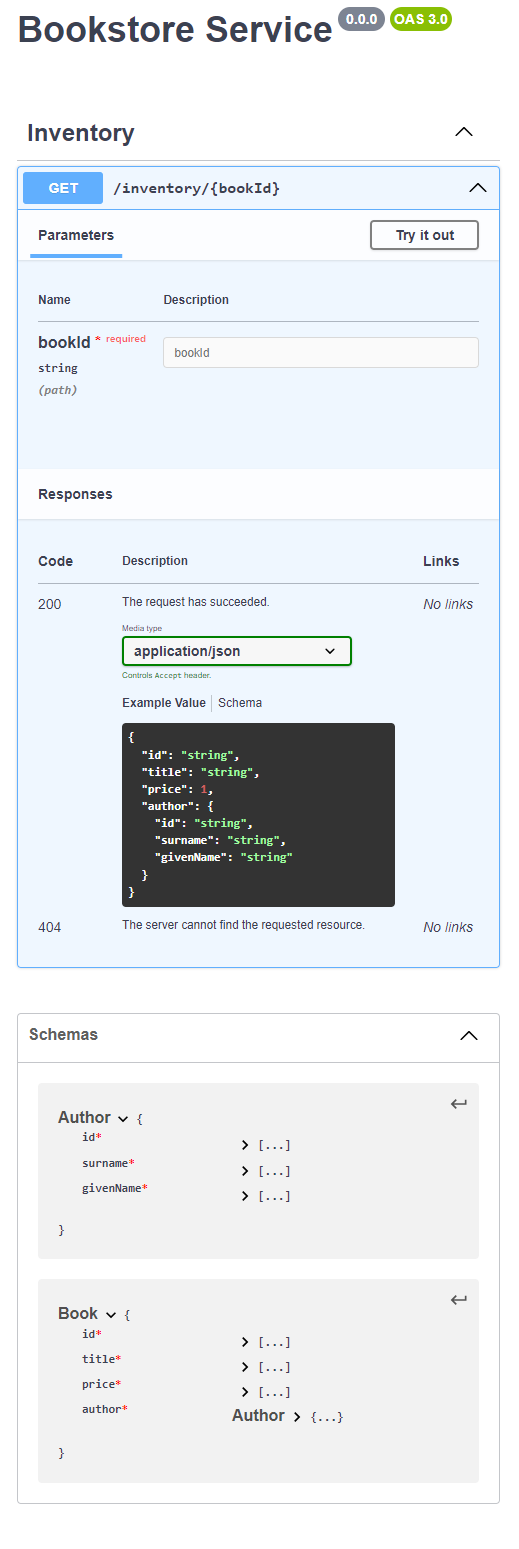519x1549 pixels.
Task: Click the example JSON code block
Action: coord(258,815)
